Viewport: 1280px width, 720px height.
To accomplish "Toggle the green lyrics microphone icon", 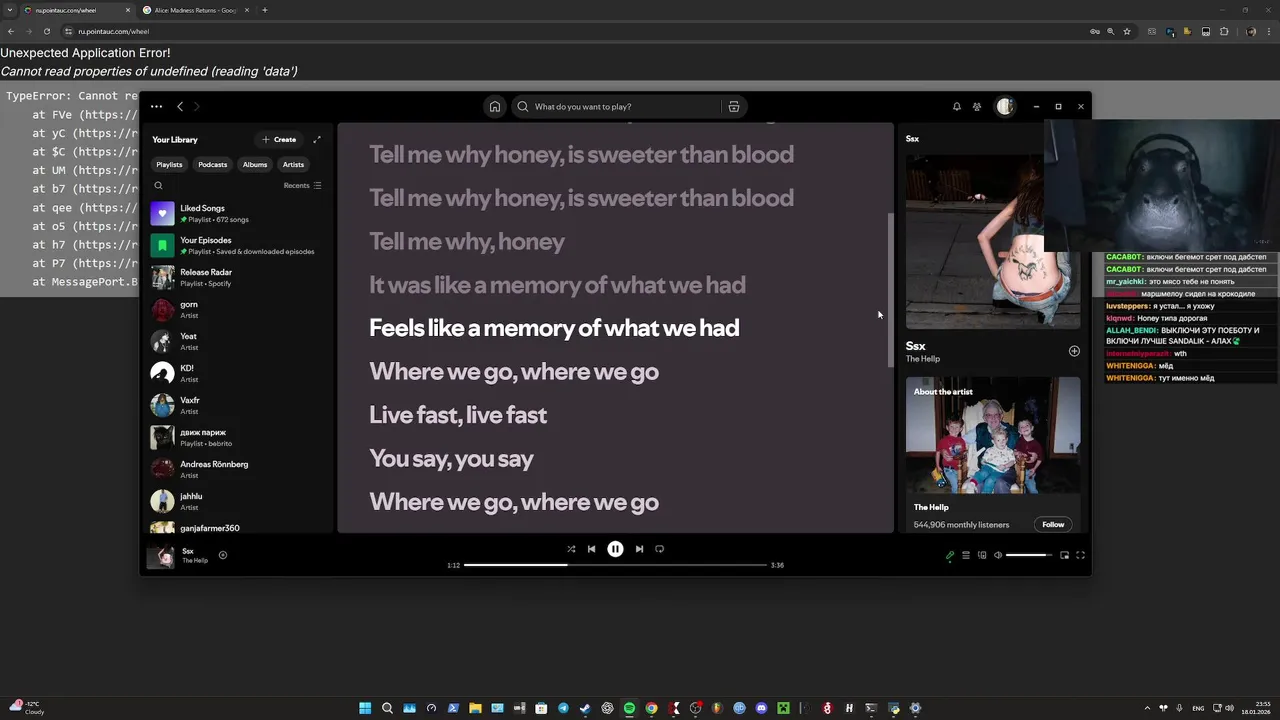I will (x=950, y=555).
